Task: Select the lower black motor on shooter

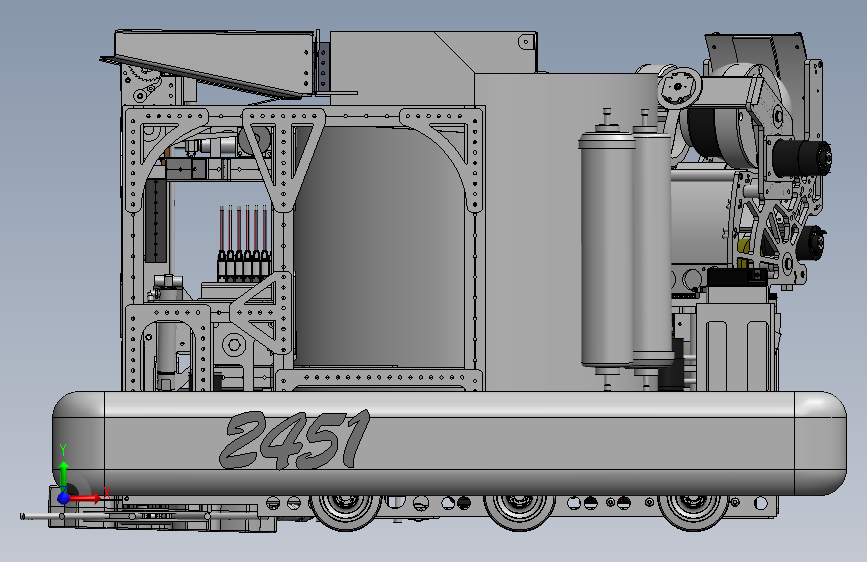Action: pos(812,242)
